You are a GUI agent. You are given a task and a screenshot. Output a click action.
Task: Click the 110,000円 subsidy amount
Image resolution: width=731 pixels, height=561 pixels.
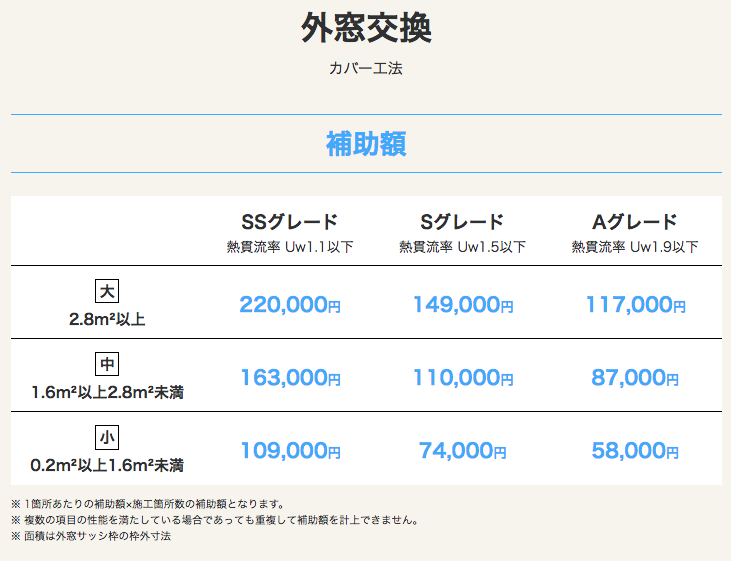pos(463,377)
